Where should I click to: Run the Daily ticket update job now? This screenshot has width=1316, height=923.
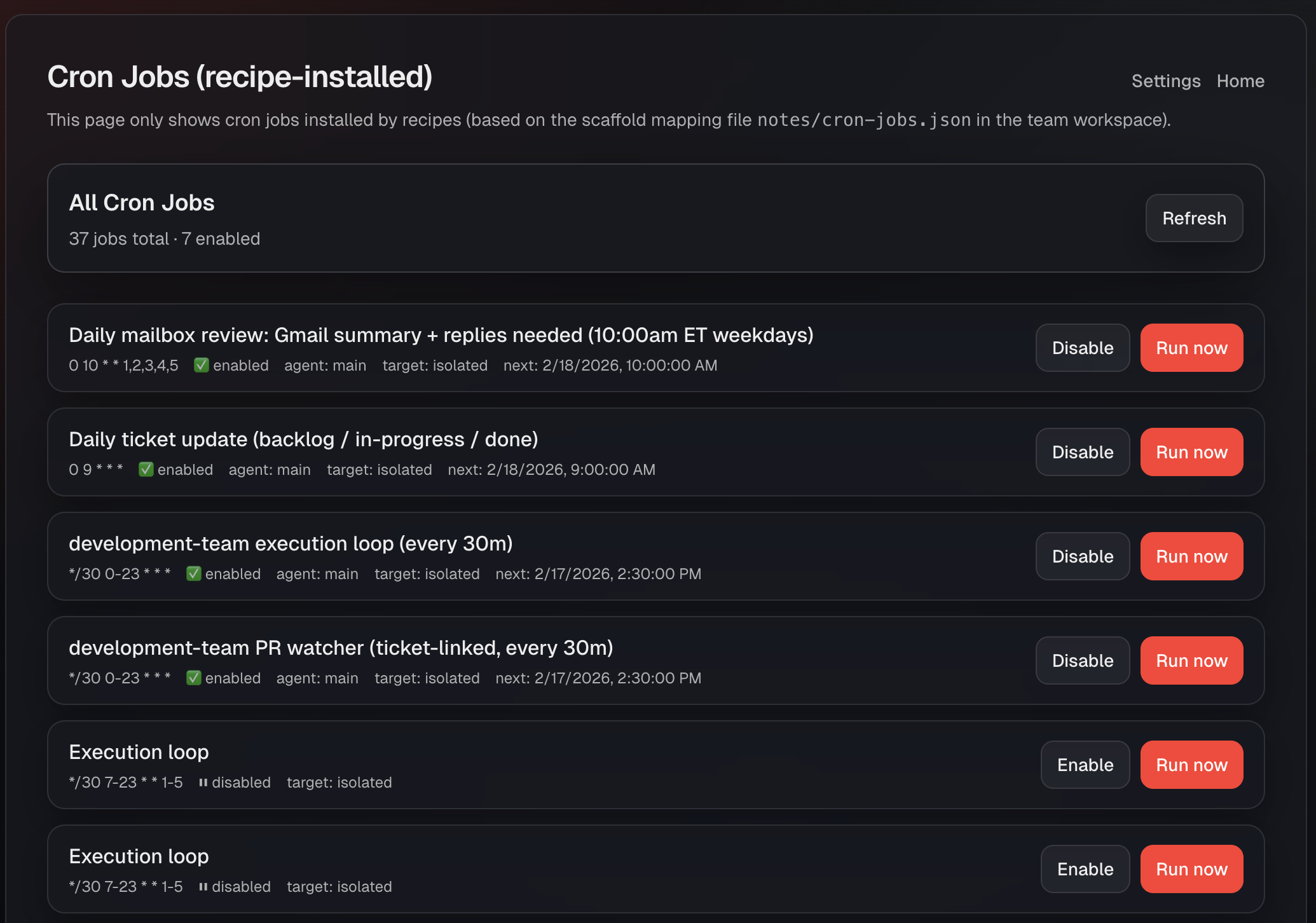(1191, 452)
